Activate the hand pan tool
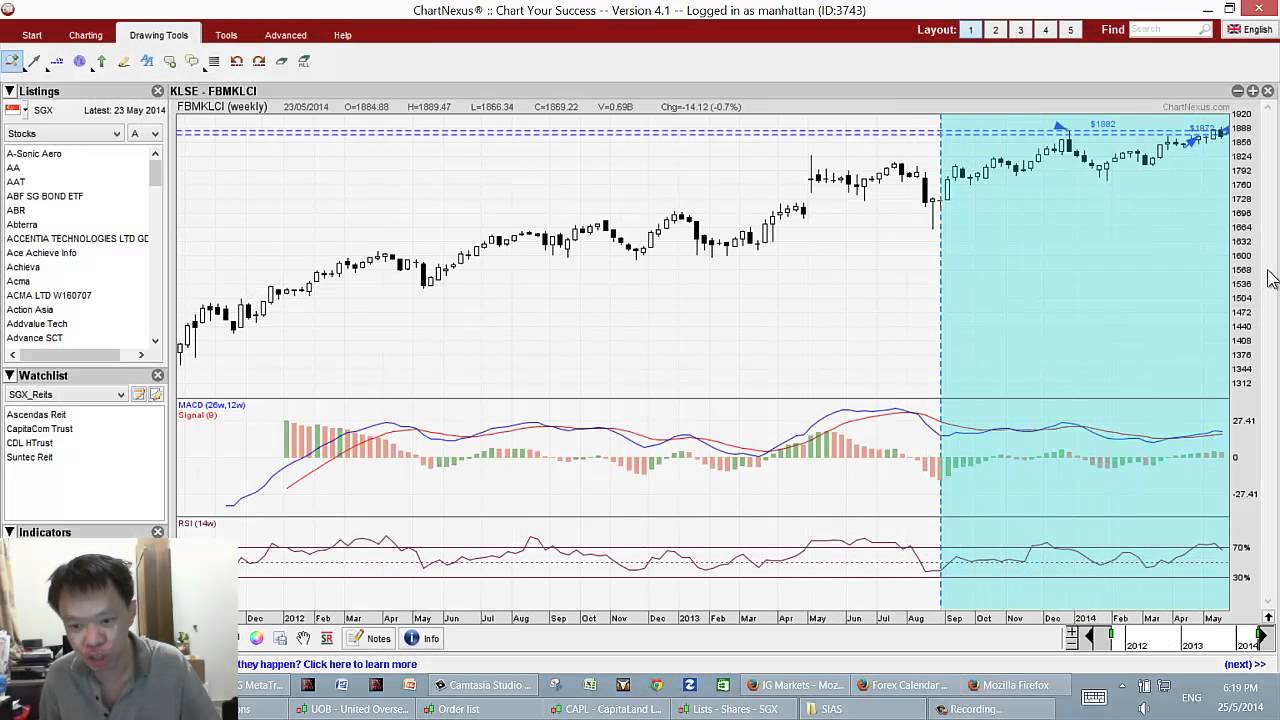This screenshot has width=1280, height=720. tap(303, 638)
